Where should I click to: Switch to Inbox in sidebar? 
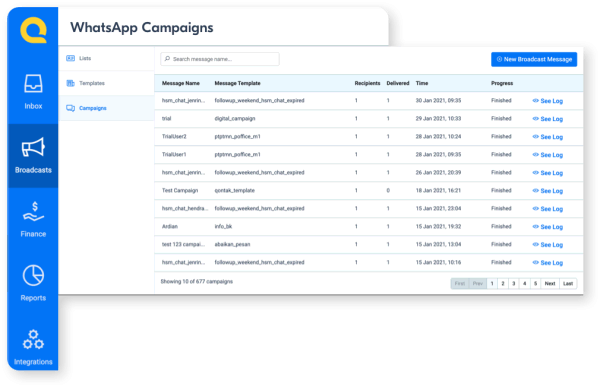(x=33, y=92)
